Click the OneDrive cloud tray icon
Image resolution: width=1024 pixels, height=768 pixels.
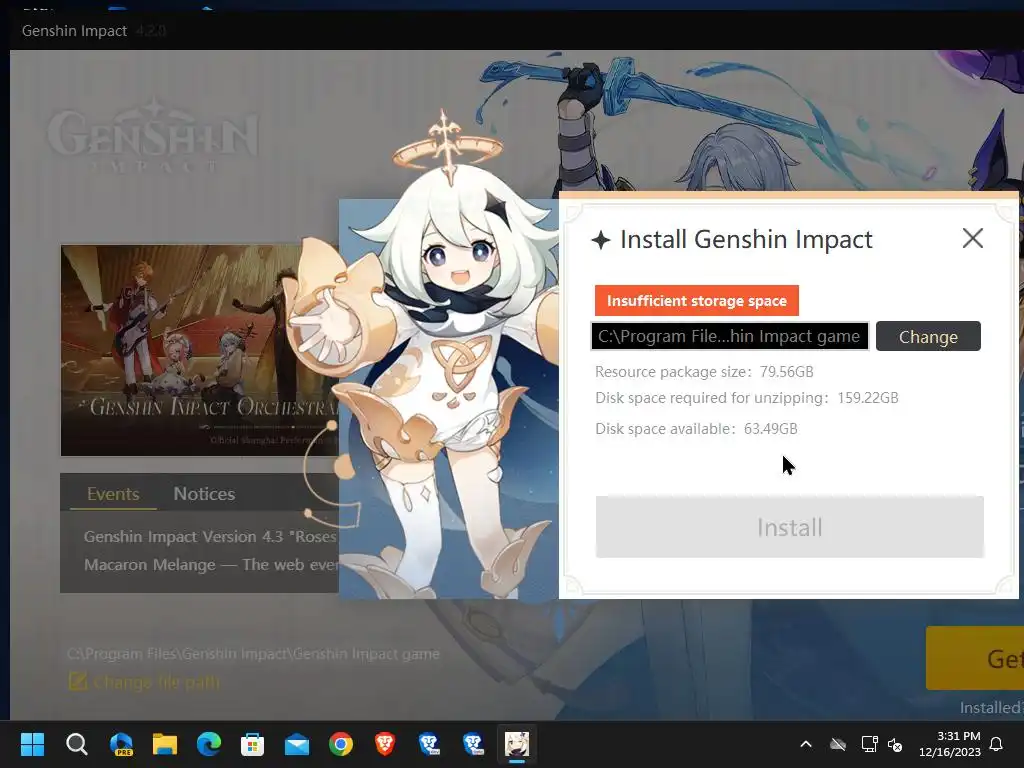pos(838,744)
